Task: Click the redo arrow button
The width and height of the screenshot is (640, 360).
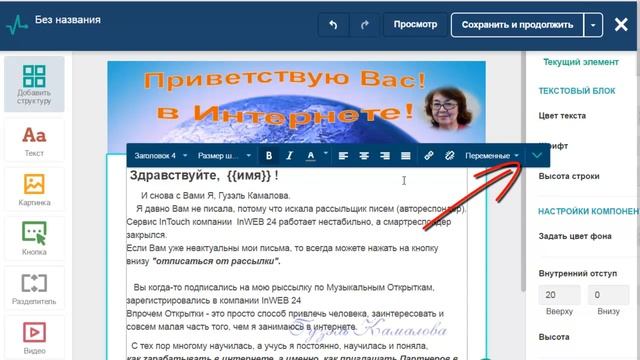Action: tap(364, 25)
